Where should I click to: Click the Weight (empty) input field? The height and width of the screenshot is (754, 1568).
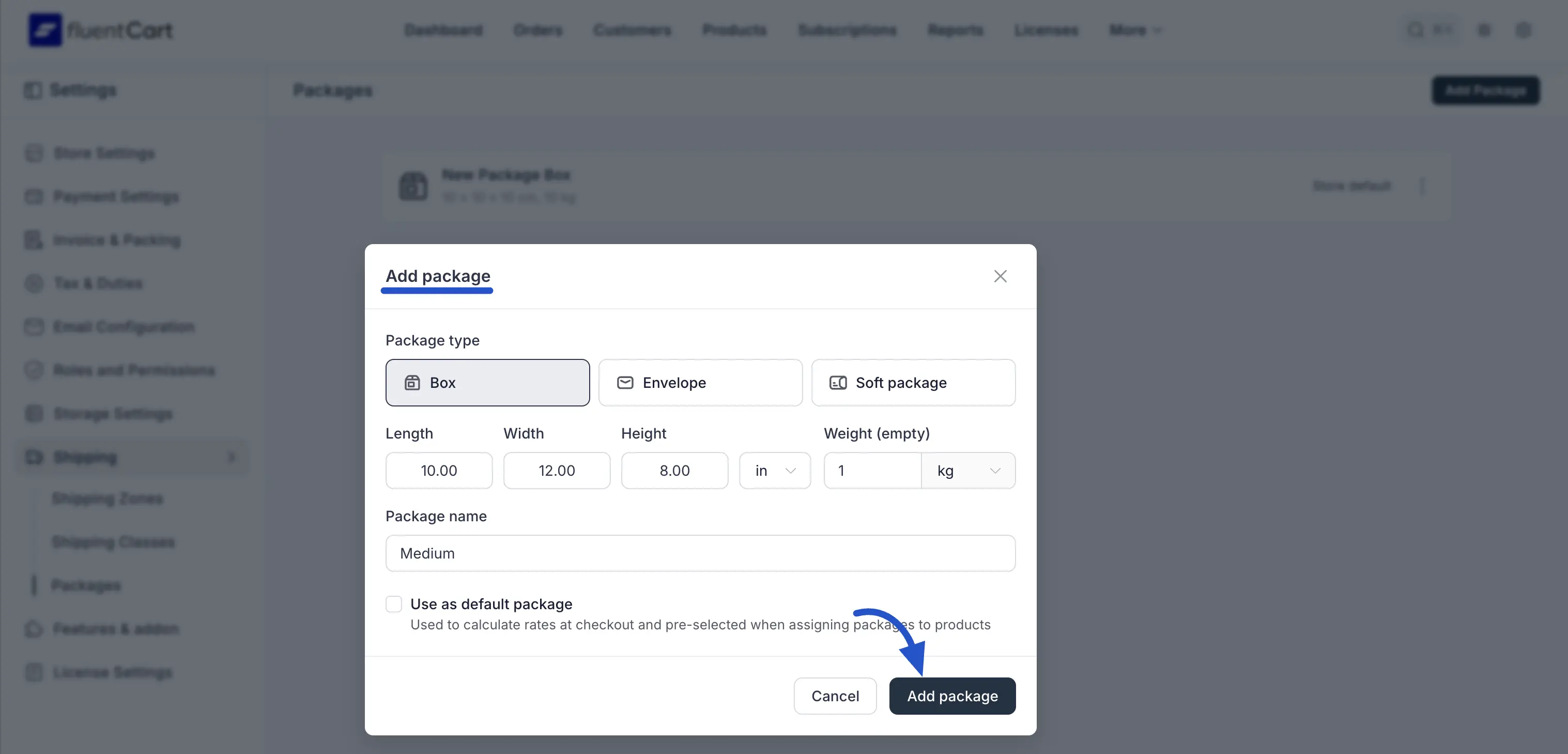[872, 470]
